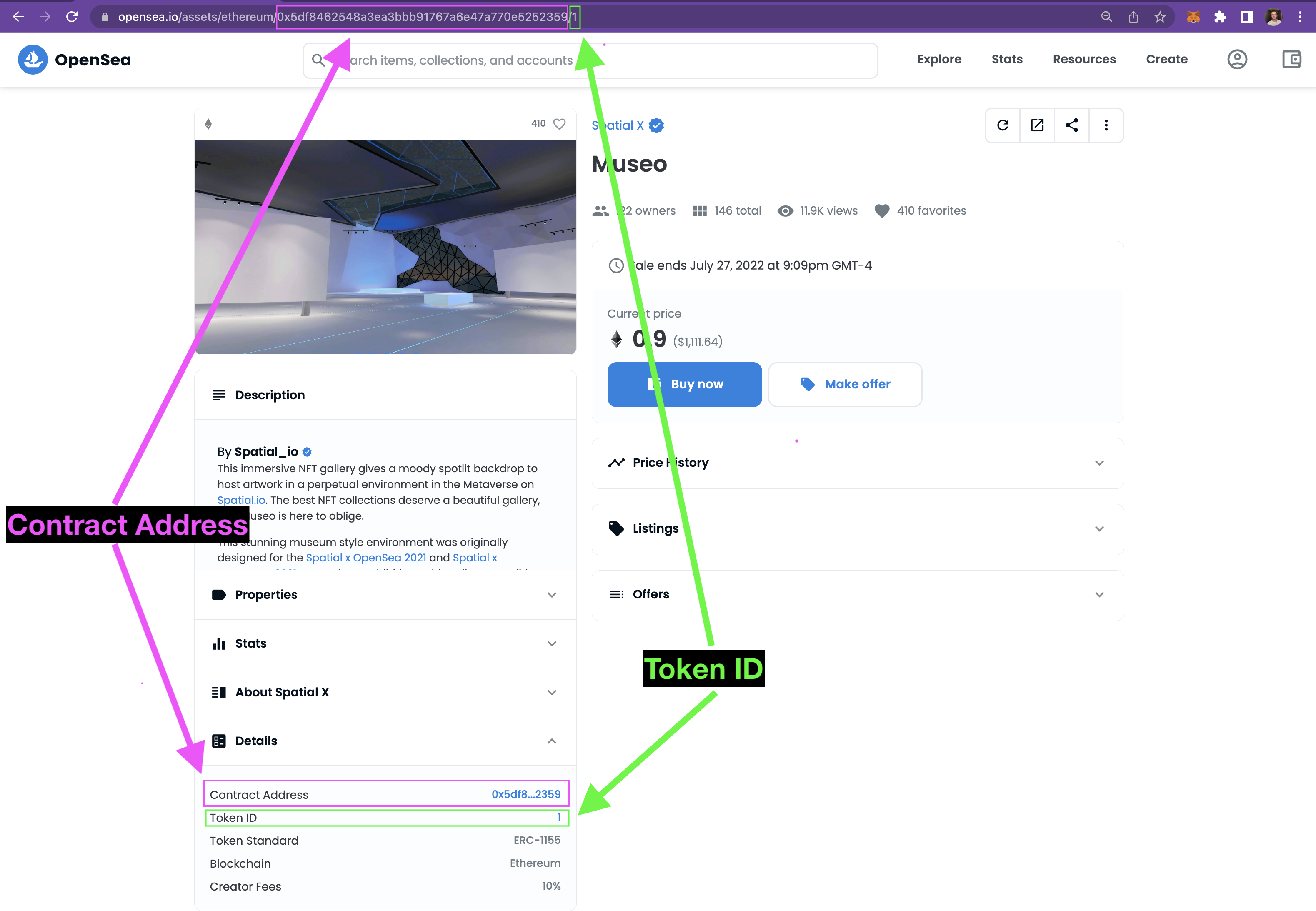Expand the Stats section
The width and height of the screenshot is (1316, 911).
coord(385,644)
